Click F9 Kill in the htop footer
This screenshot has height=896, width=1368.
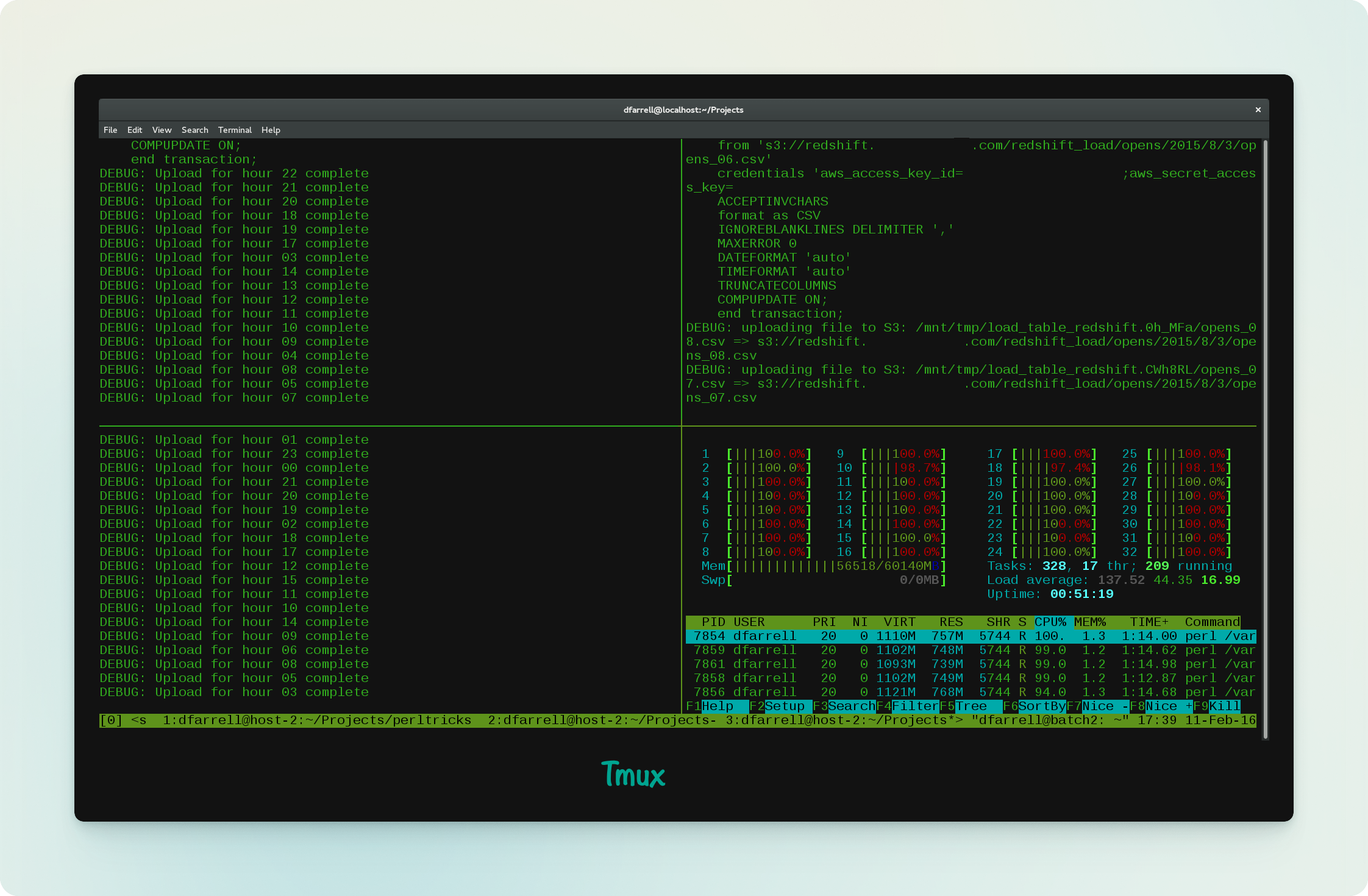[x=1224, y=706]
